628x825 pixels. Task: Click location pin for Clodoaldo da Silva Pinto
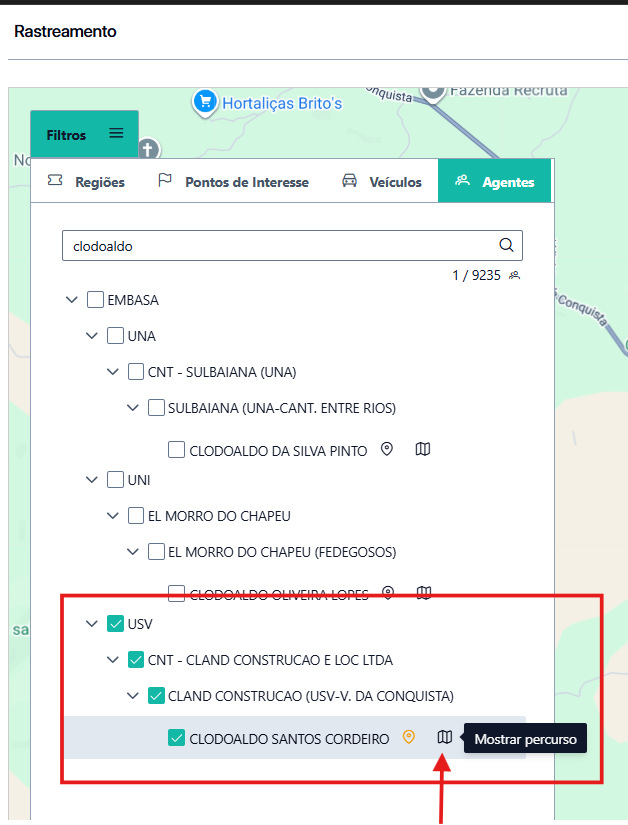[387, 450]
